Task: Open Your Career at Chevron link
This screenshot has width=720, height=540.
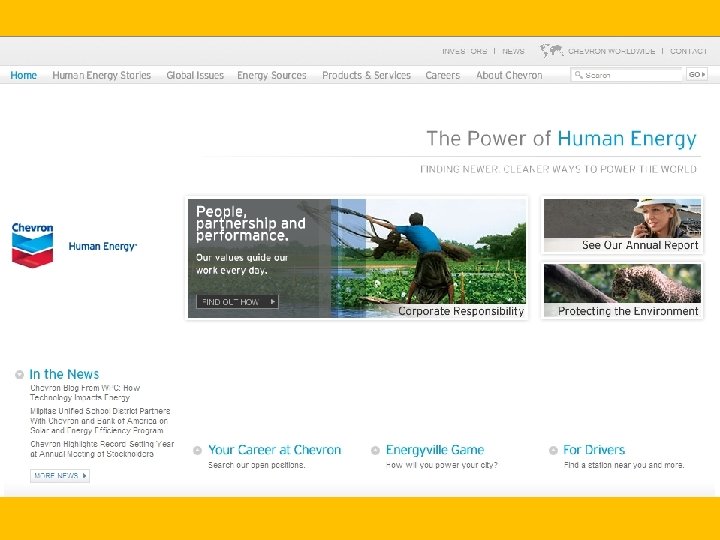Action: [275, 450]
